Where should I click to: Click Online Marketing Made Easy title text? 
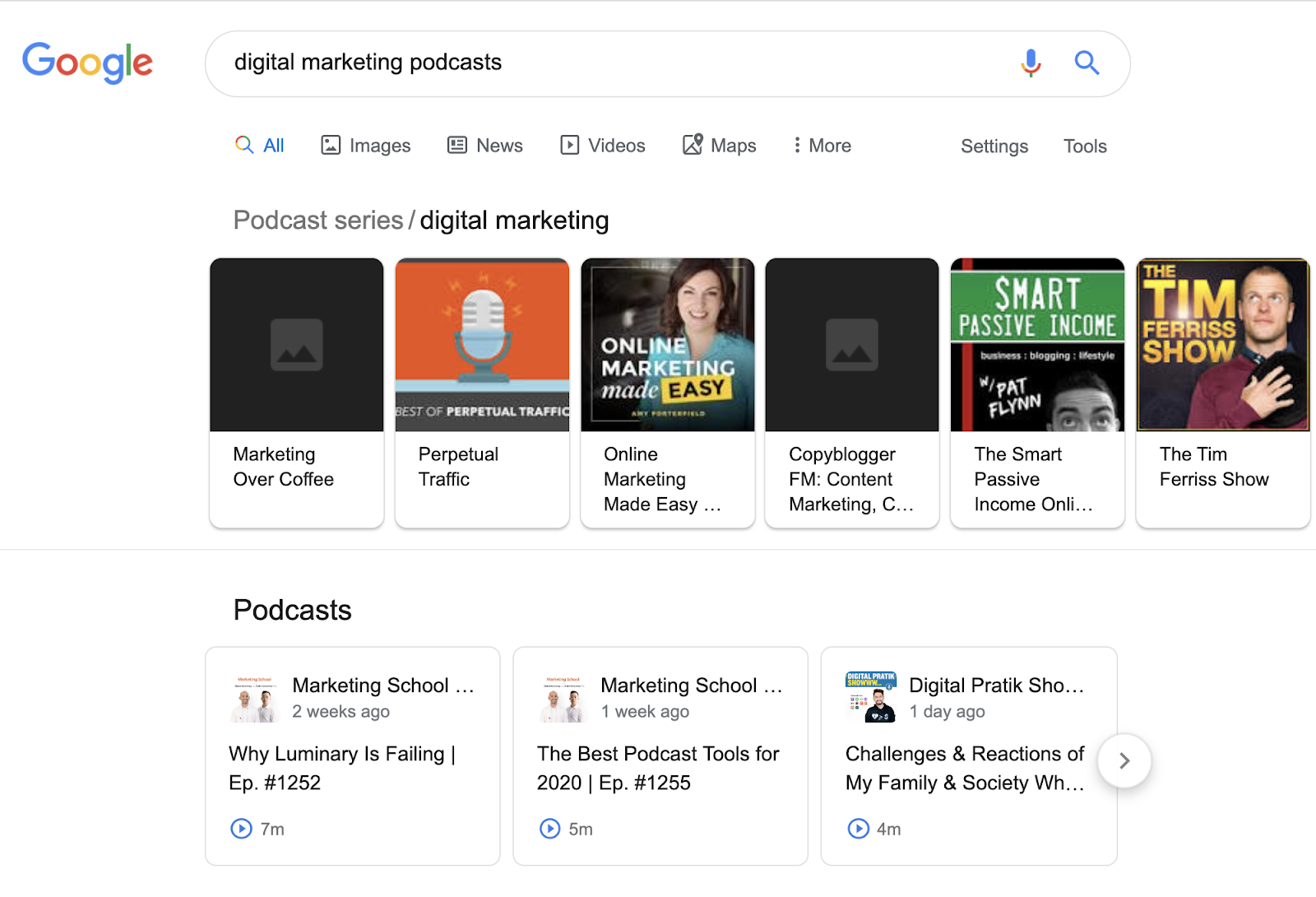pyautogui.click(x=662, y=479)
